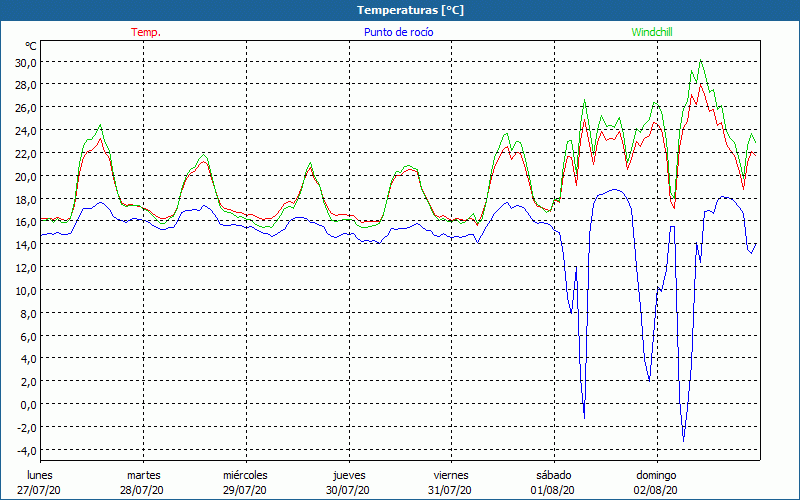
Task: Click the '8,0' y-axis value
Action: [x=28, y=313]
